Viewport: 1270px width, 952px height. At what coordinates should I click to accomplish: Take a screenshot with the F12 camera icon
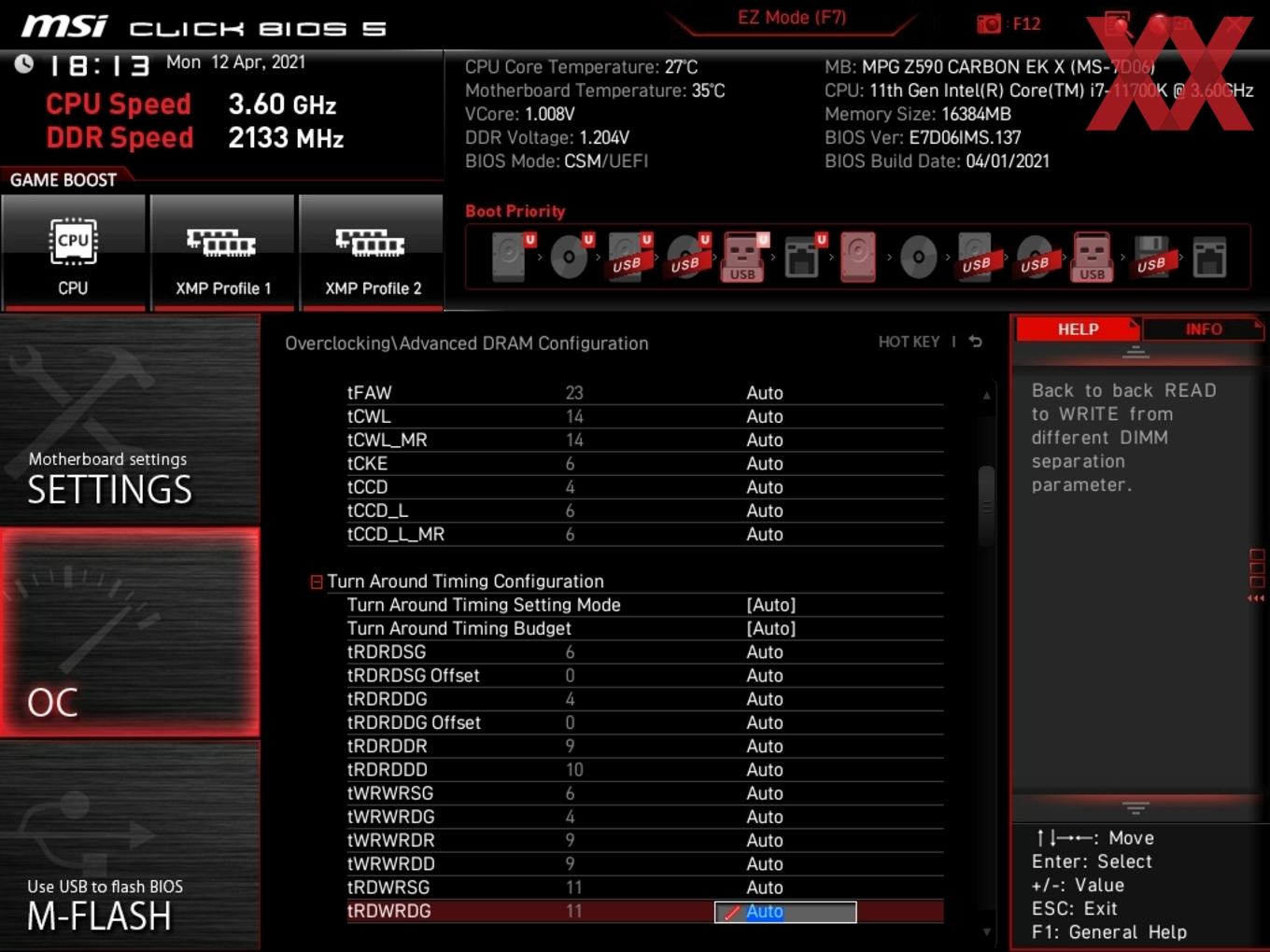988,23
